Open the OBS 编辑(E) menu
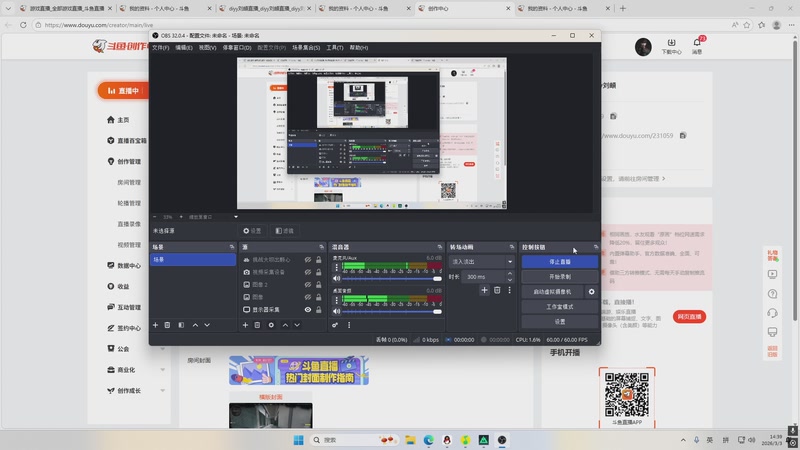800x450 pixels. (x=184, y=47)
